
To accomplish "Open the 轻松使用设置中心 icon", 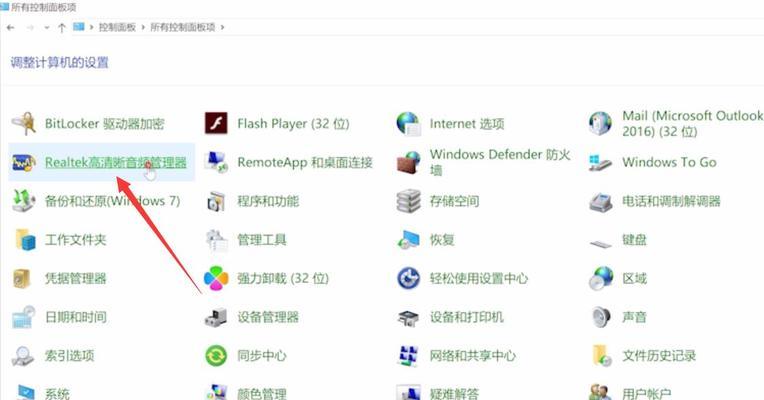I will coord(408,278).
